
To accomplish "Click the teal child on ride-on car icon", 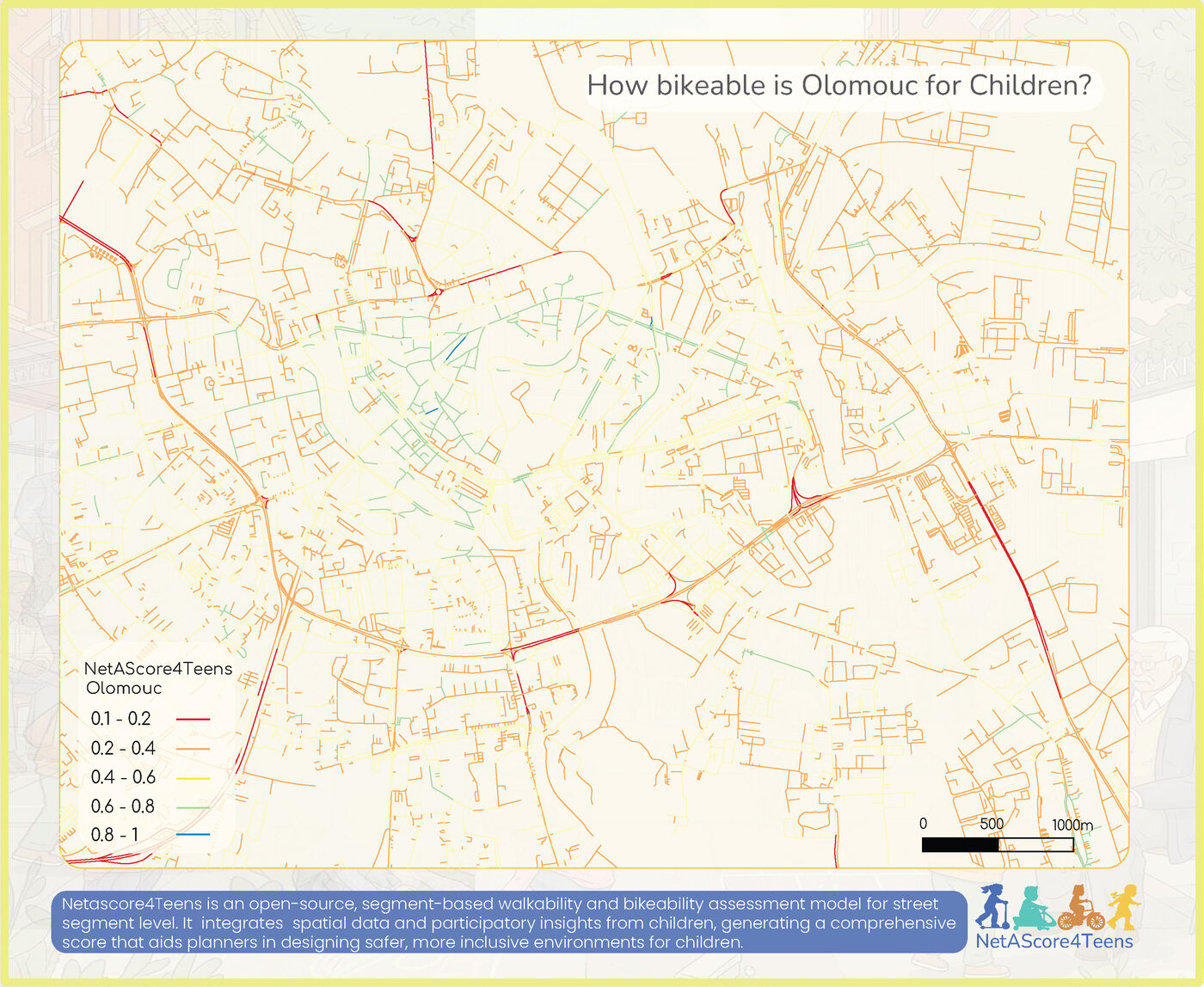I will [1035, 909].
